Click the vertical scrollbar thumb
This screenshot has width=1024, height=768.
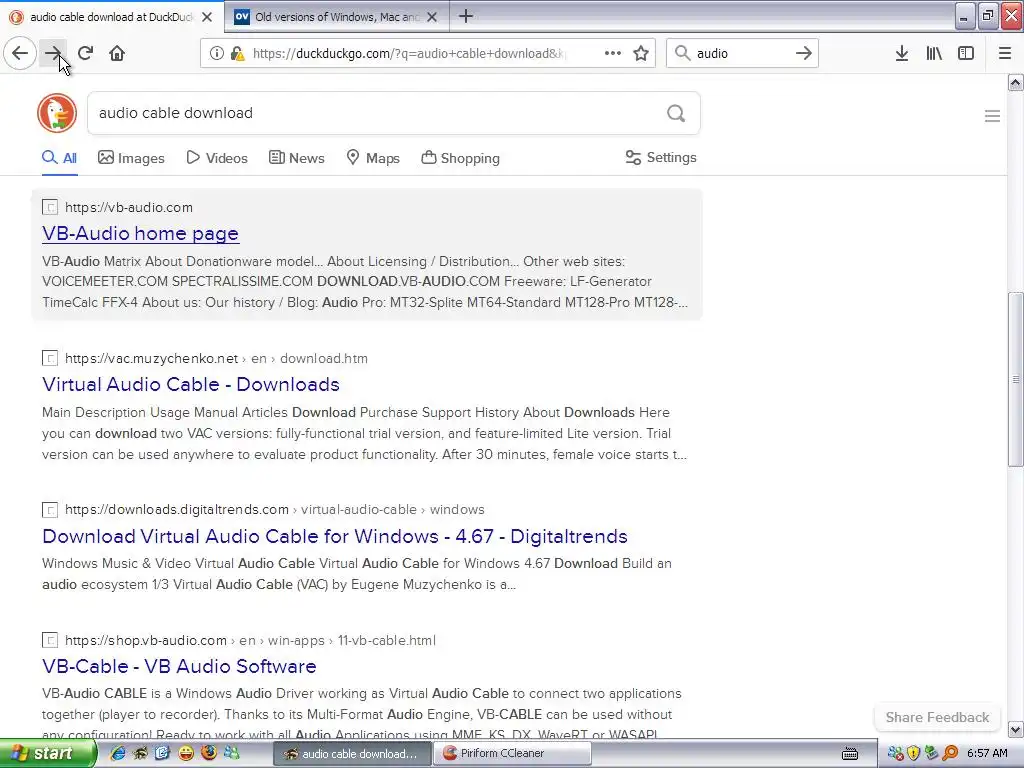[1015, 379]
